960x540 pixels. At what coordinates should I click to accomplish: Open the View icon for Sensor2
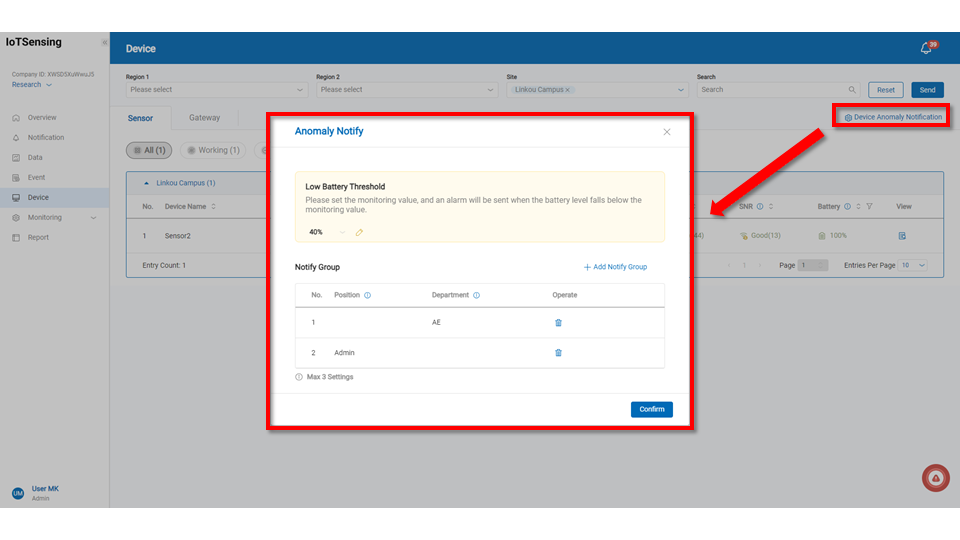pyautogui.click(x=902, y=236)
